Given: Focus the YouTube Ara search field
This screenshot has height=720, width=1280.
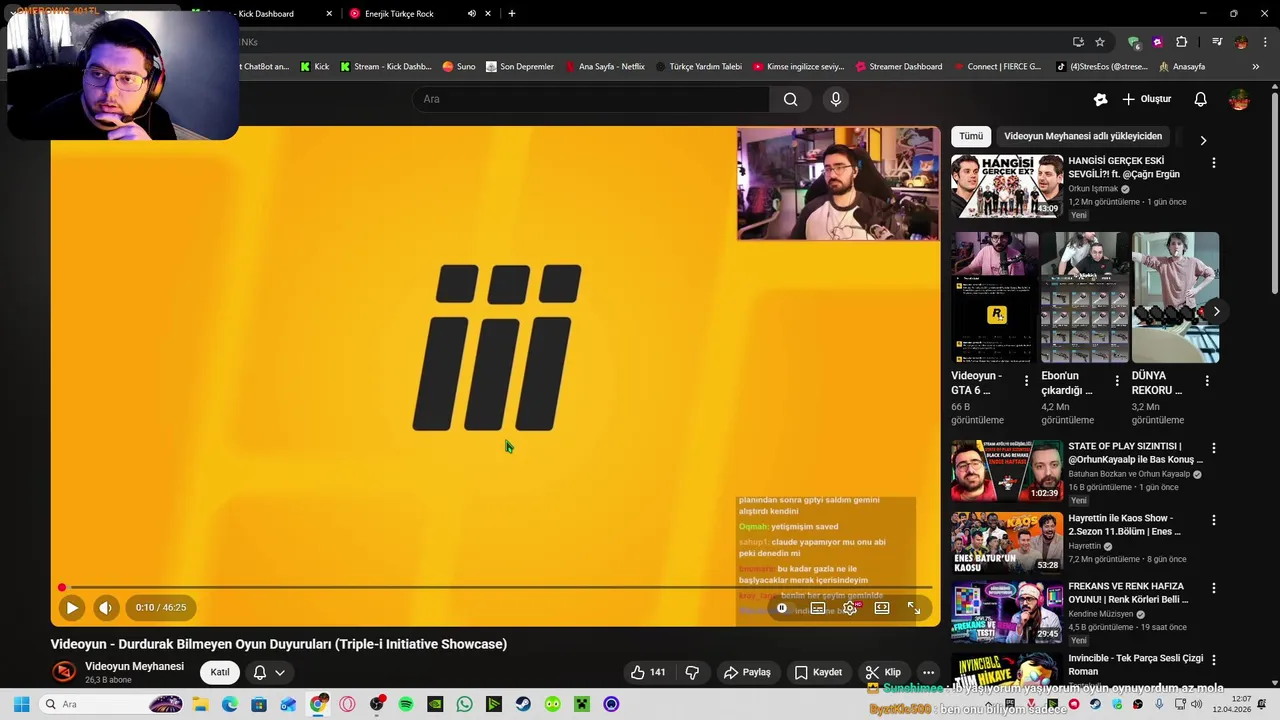Looking at the screenshot, I should [x=590, y=99].
